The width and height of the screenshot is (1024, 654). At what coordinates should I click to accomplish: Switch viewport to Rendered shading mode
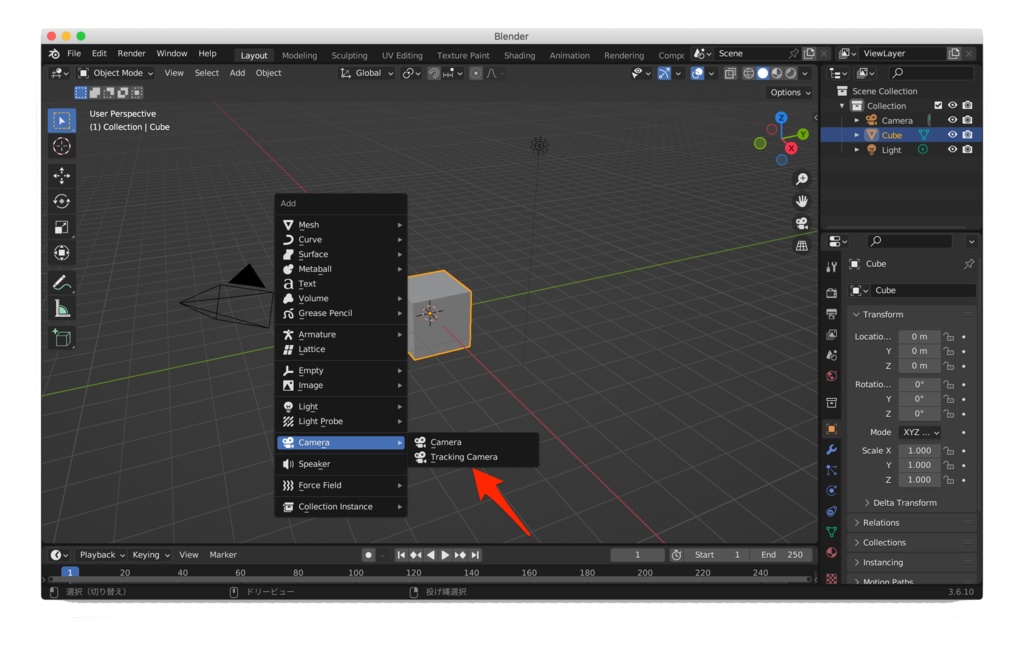pyautogui.click(x=790, y=73)
